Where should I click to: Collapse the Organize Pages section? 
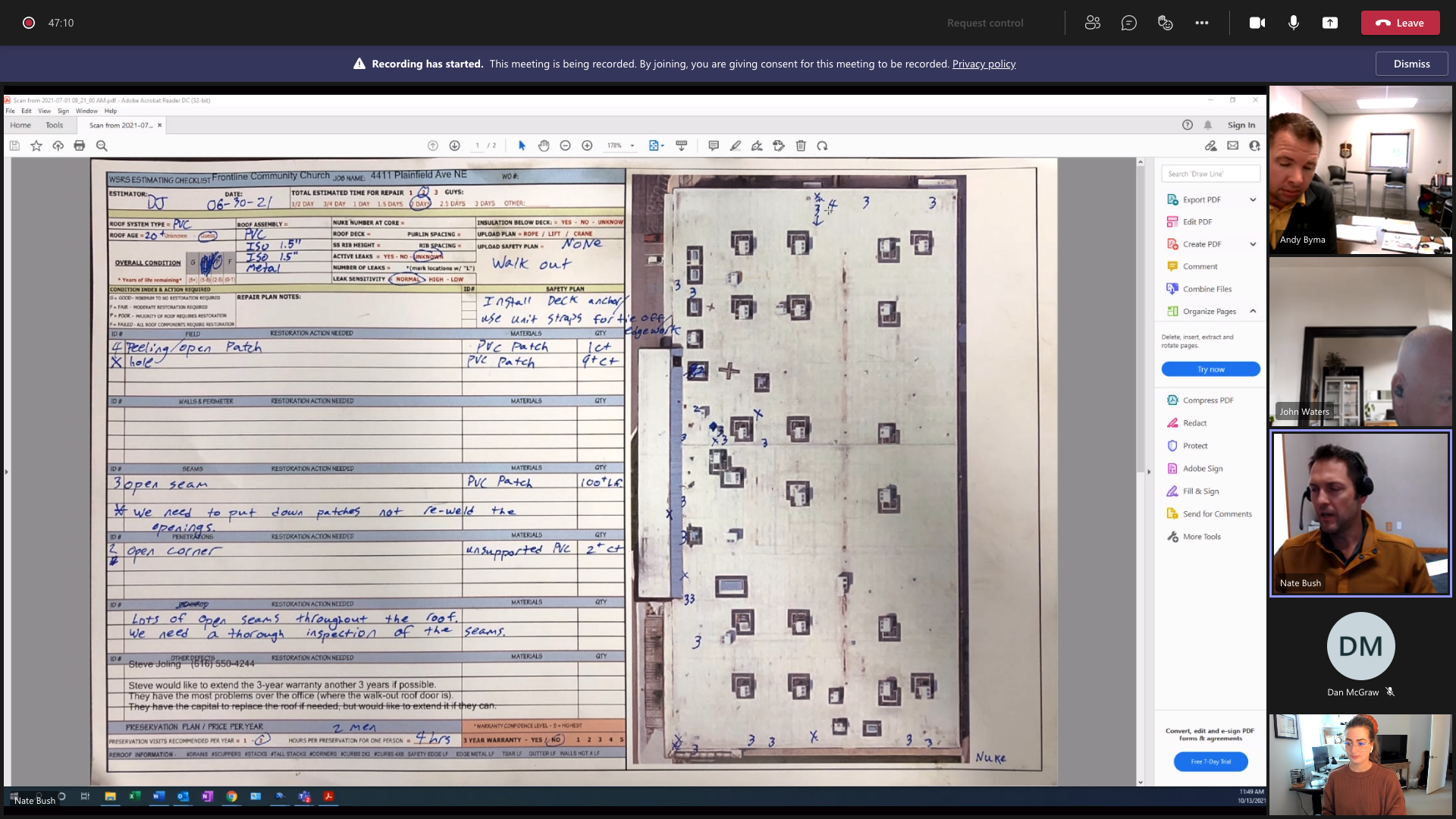click(x=1253, y=311)
